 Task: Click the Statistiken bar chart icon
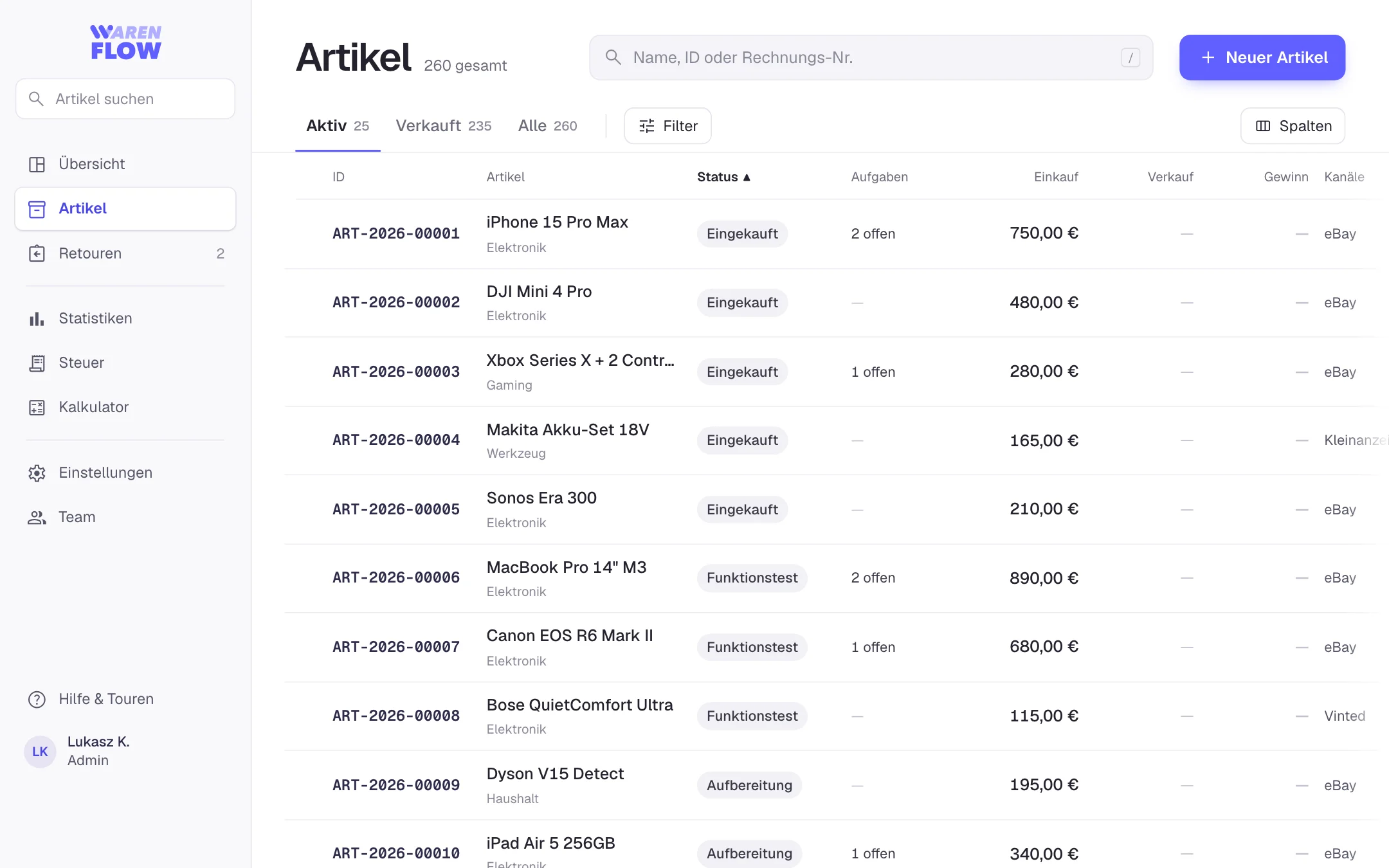click(37, 319)
